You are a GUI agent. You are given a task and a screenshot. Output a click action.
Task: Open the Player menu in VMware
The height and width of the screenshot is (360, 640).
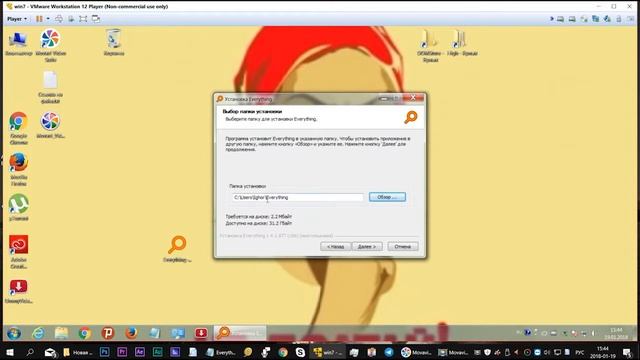[17, 19]
